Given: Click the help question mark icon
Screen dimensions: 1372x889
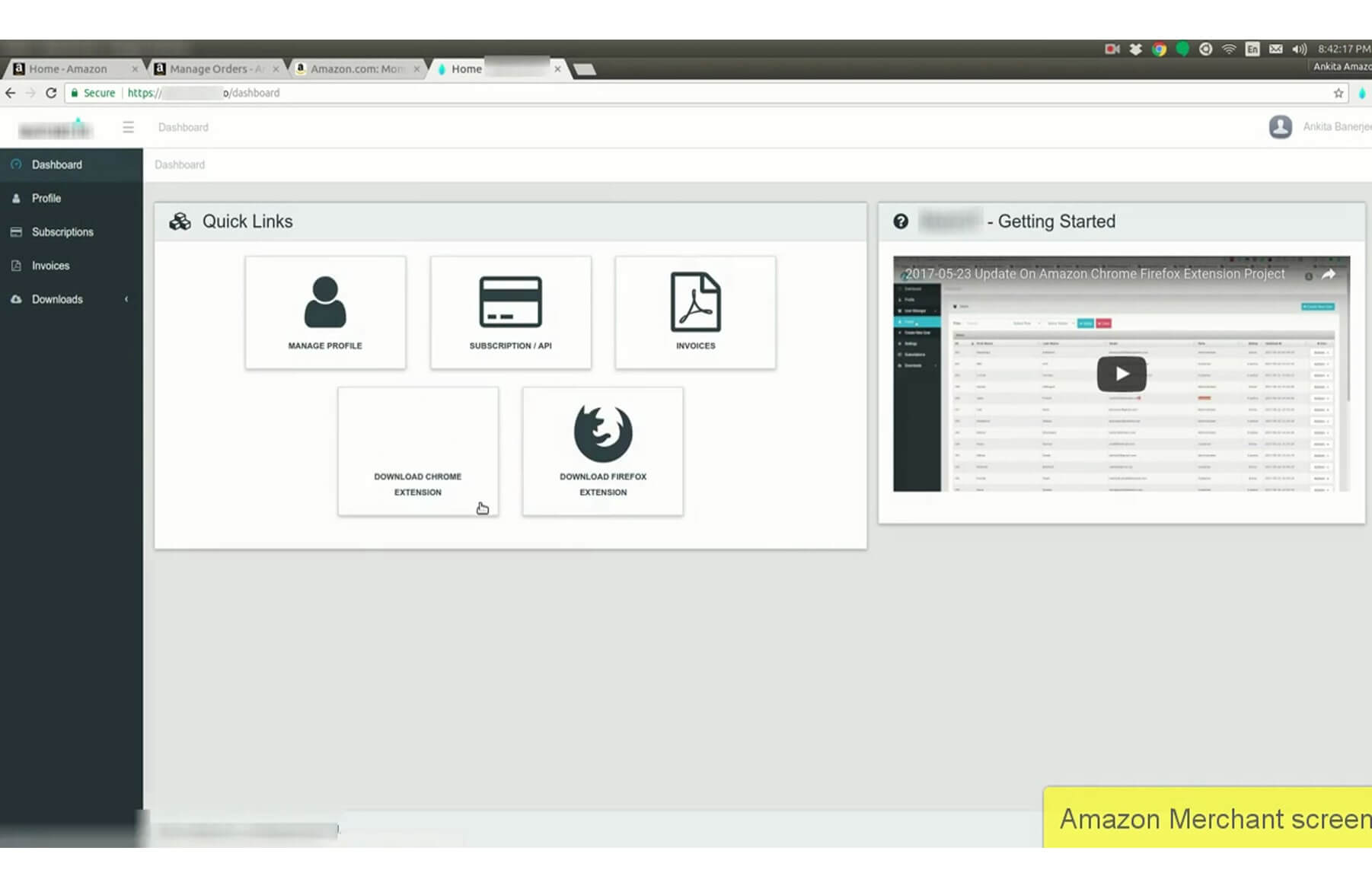Looking at the screenshot, I should click(901, 221).
